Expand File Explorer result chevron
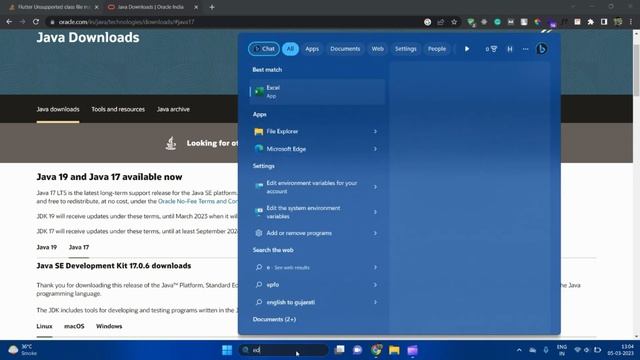640x360 pixels. [x=375, y=131]
